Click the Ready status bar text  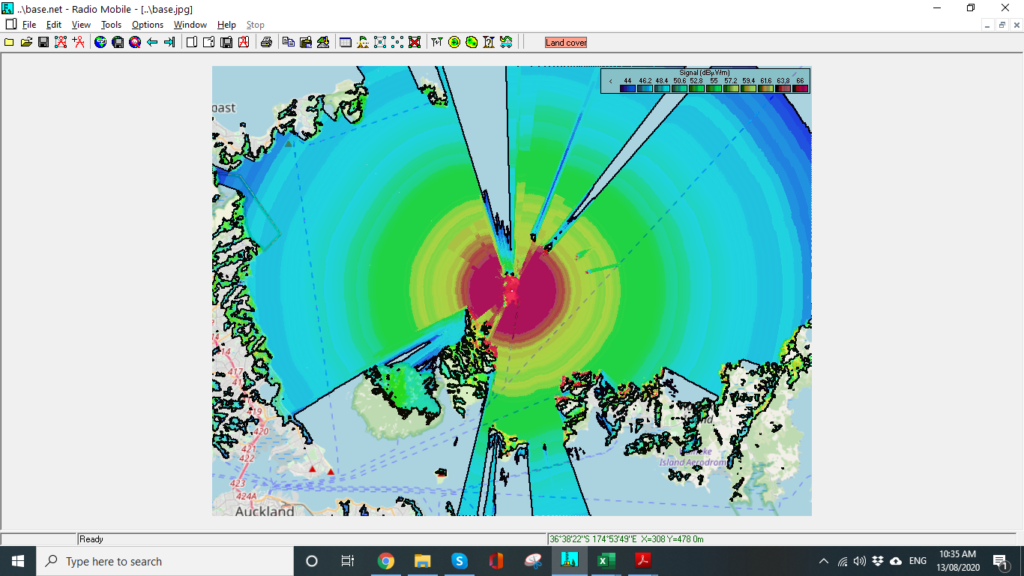coord(91,539)
